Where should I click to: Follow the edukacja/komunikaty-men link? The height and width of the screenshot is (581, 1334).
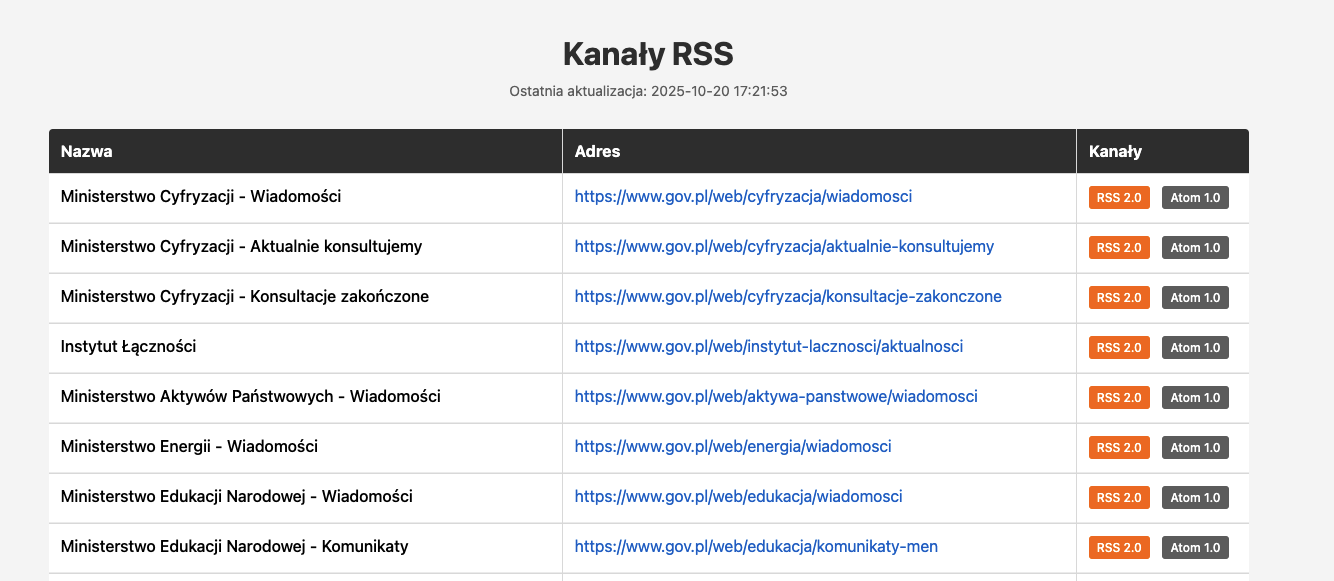(756, 547)
